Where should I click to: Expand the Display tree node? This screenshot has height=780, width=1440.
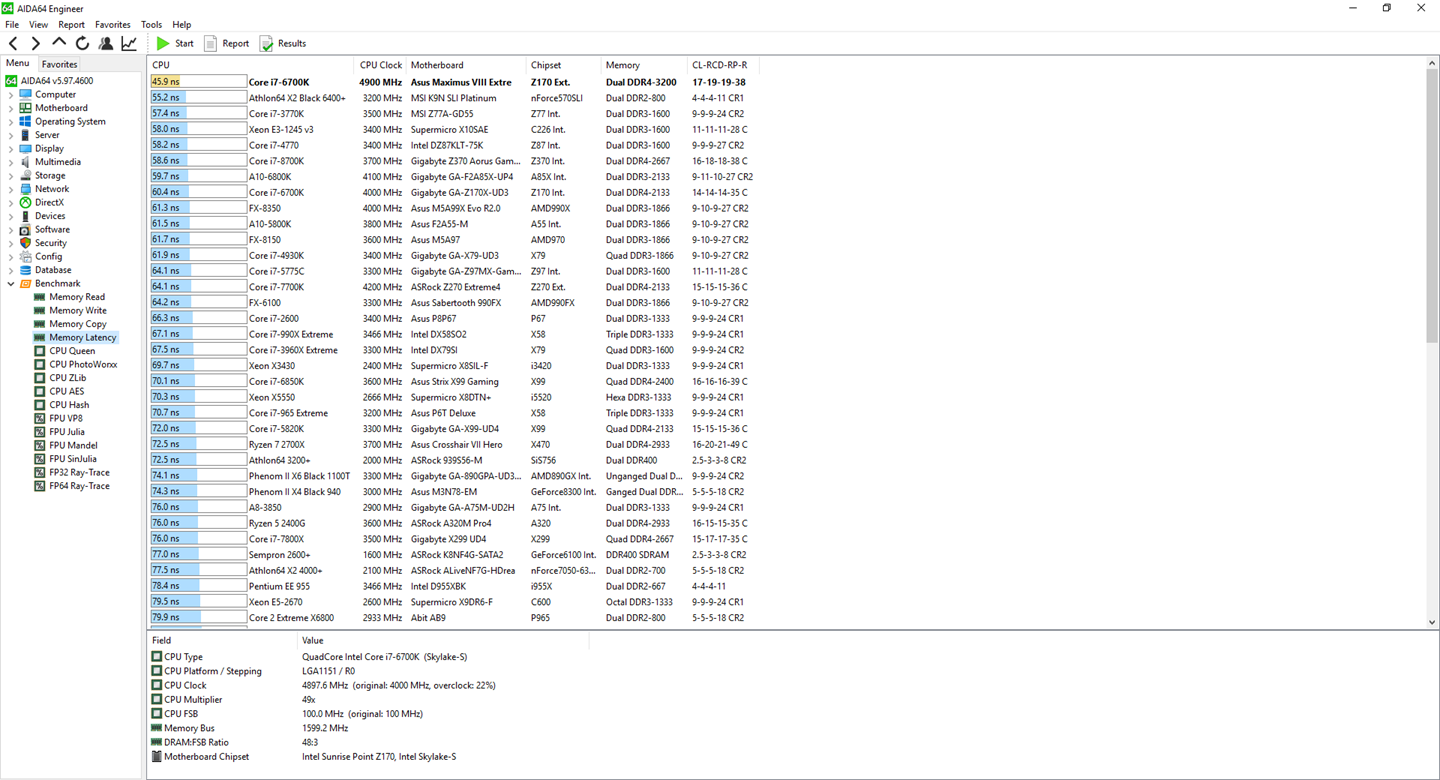pyautogui.click(x=11, y=149)
